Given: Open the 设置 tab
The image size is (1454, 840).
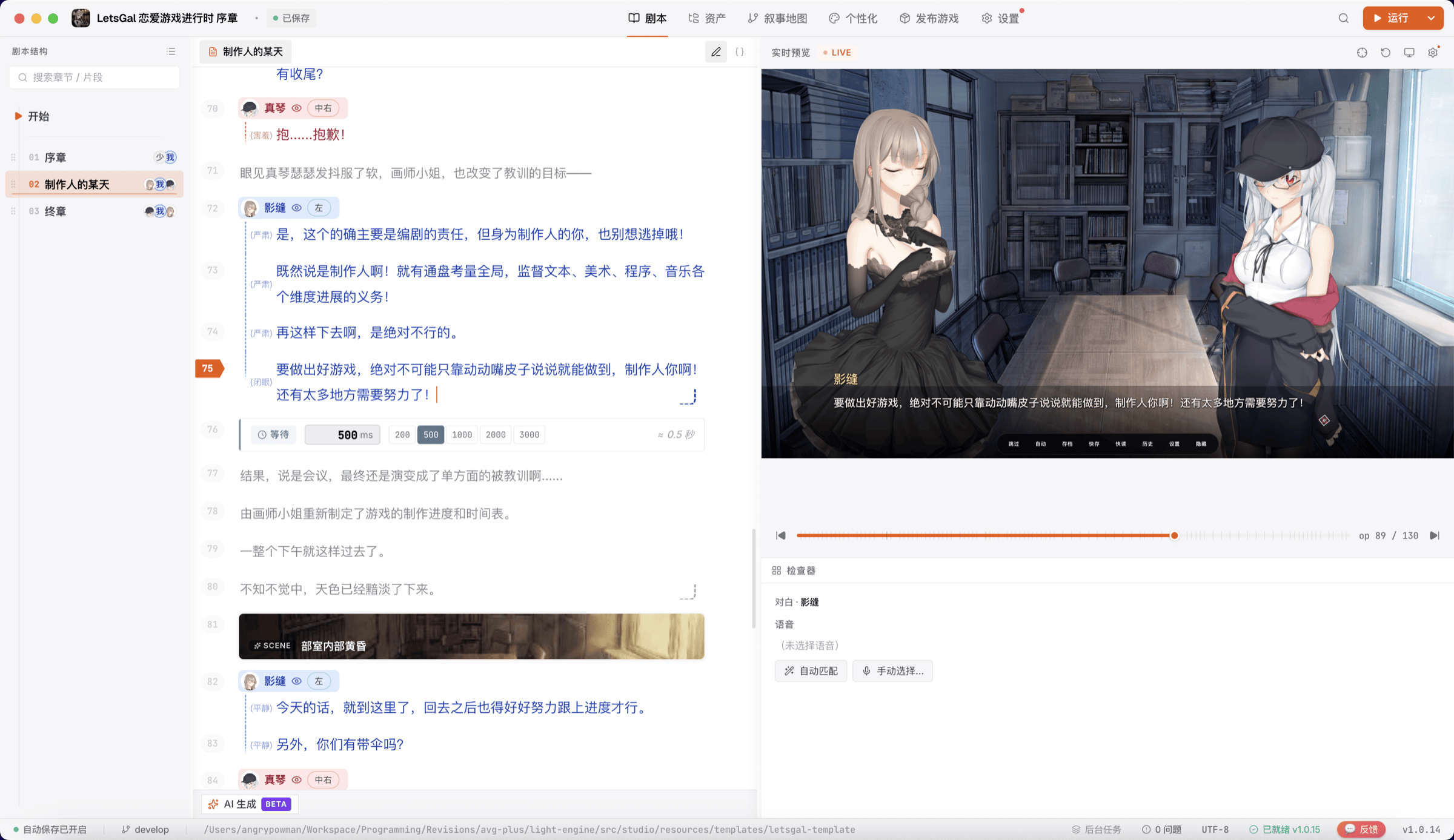Looking at the screenshot, I should [1000, 18].
